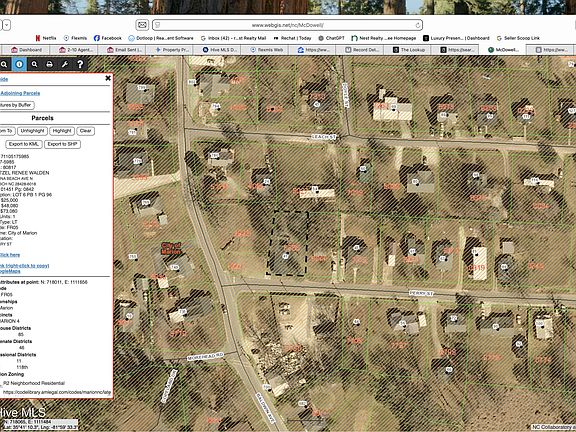The width and height of the screenshot is (576, 432).
Task: Click the Export to KML button
Action: coord(24,144)
